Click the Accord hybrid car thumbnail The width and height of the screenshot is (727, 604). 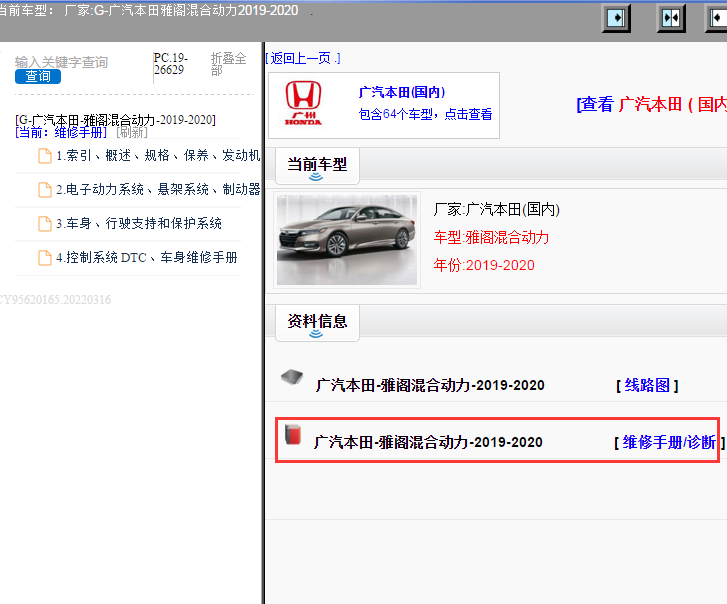[347, 240]
